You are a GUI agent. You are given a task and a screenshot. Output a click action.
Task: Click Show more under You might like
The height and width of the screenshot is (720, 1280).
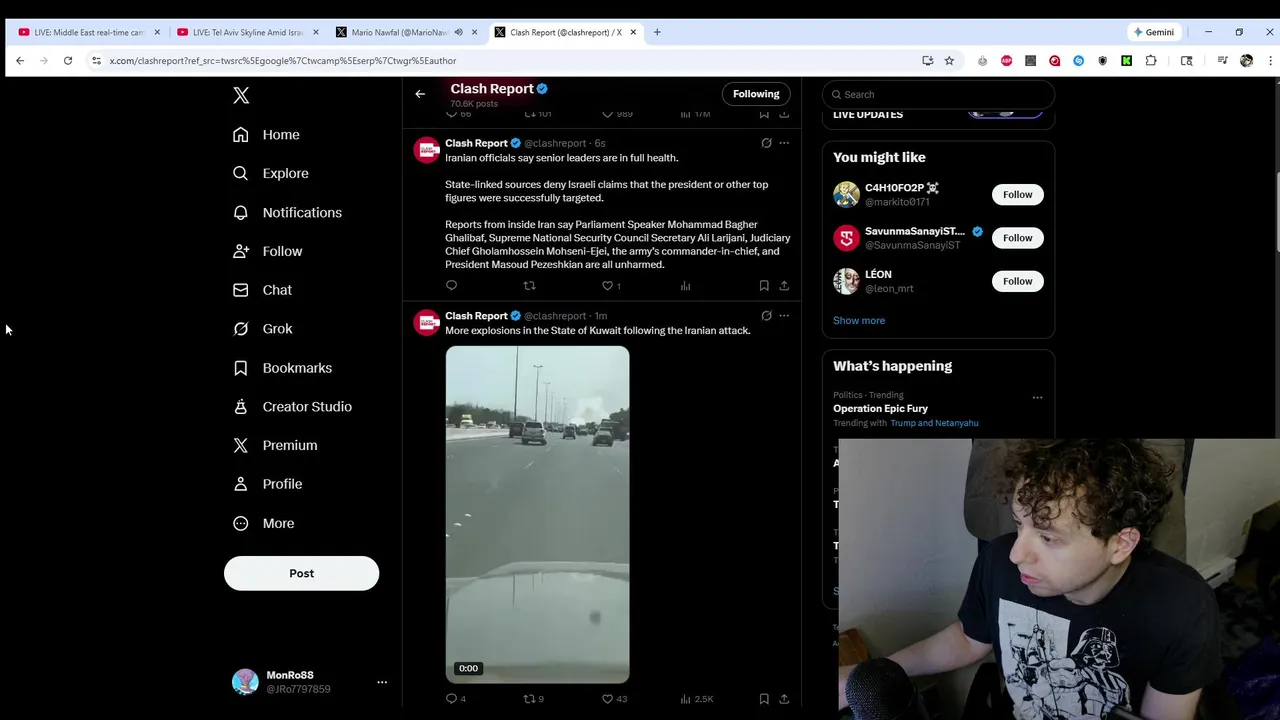859,320
